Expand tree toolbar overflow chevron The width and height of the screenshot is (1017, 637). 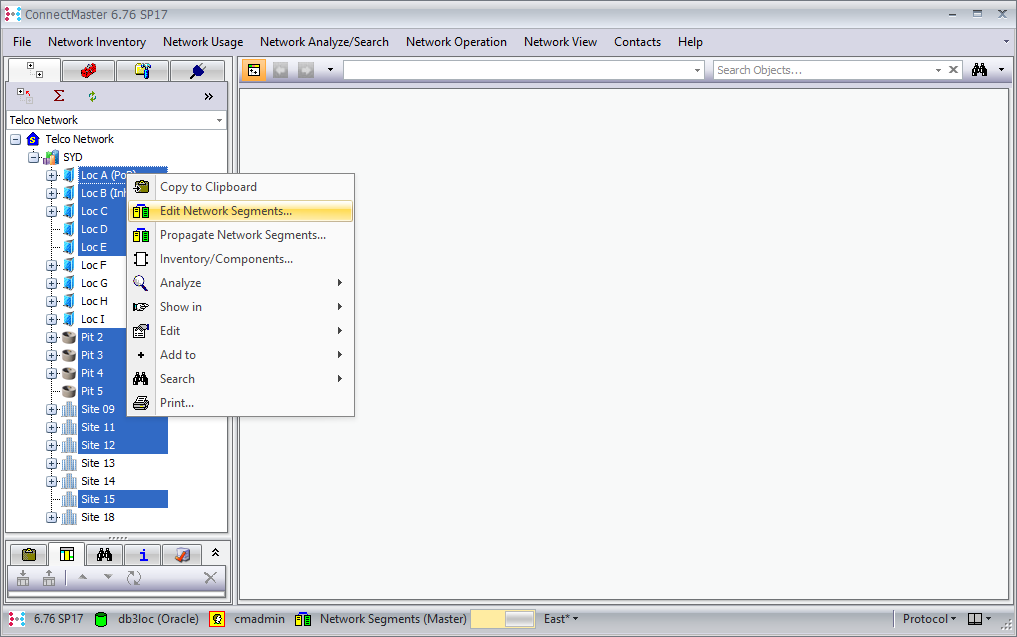click(x=208, y=96)
